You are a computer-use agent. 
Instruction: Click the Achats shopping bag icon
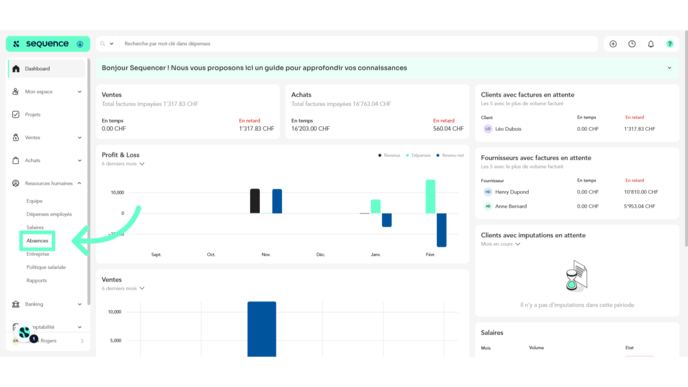pyautogui.click(x=16, y=160)
